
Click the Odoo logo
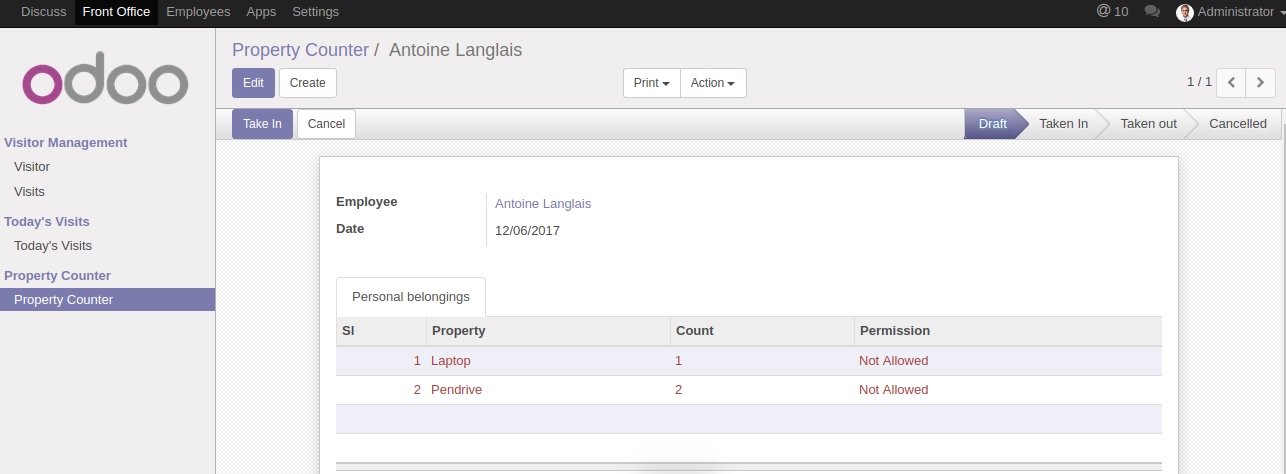coord(105,78)
